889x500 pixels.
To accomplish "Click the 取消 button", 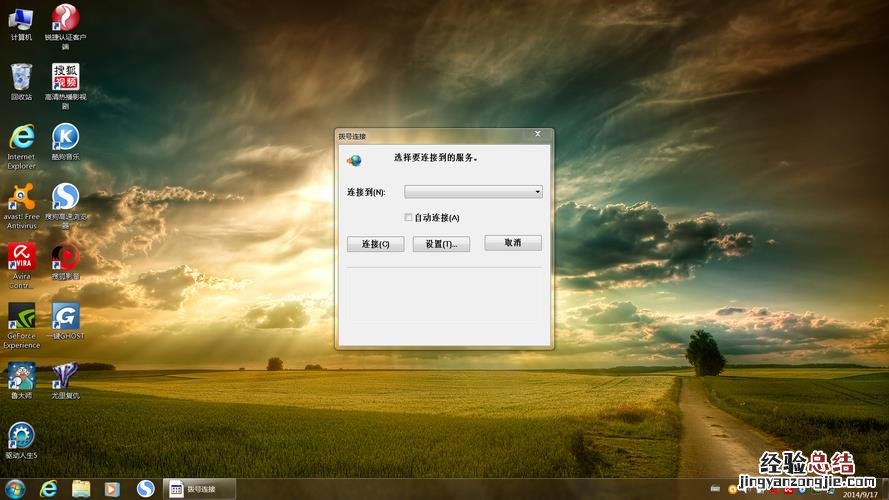I will pos(513,243).
